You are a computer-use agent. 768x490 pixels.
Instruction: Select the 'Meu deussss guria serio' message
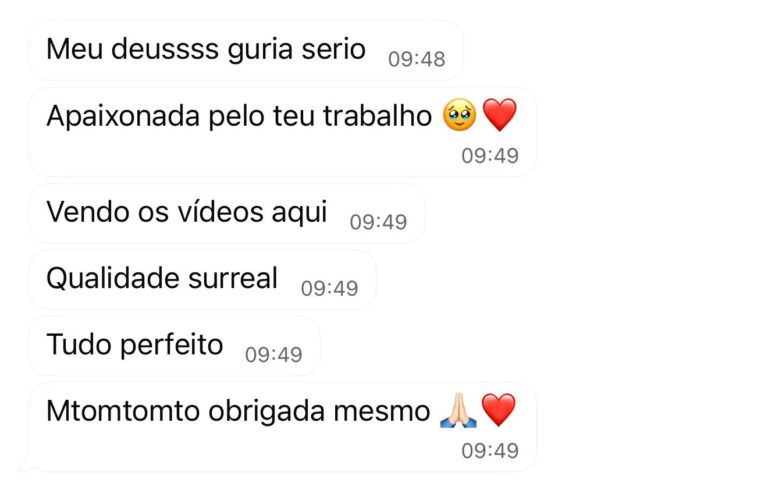[x=246, y=50]
